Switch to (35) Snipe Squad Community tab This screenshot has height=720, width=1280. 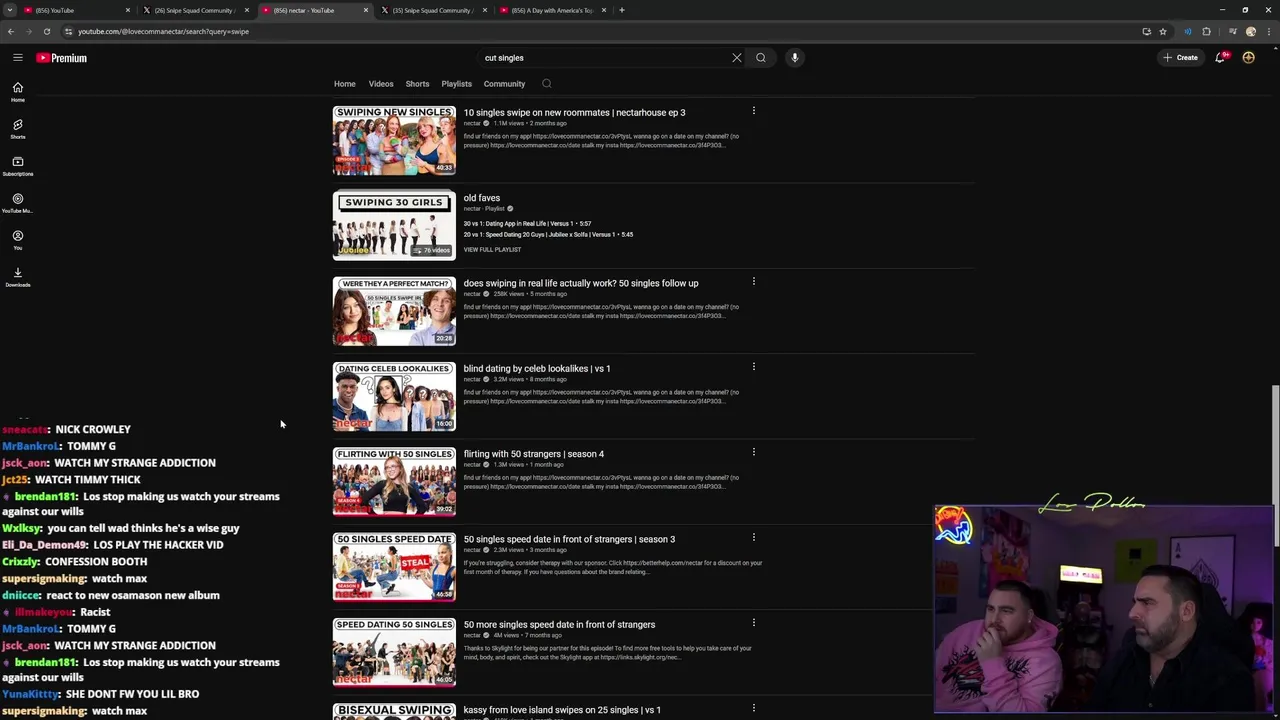tap(433, 10)
